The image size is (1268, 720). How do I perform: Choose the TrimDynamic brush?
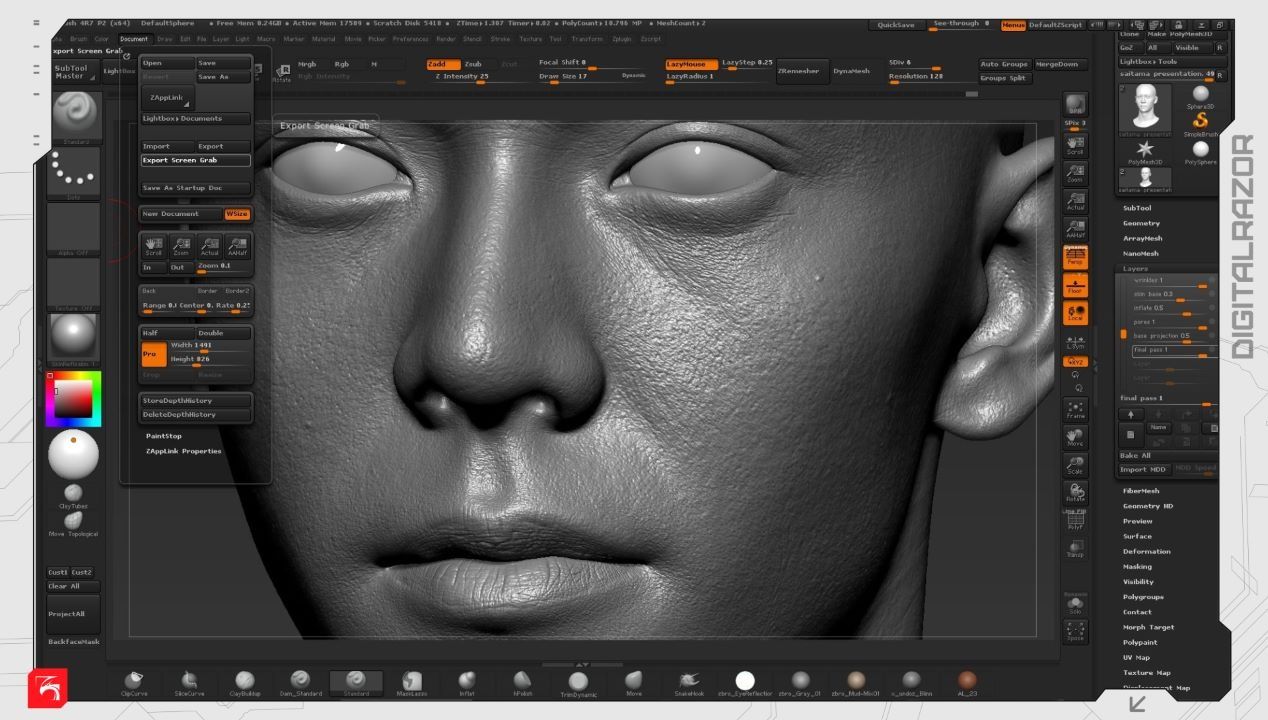click(578, 682)
